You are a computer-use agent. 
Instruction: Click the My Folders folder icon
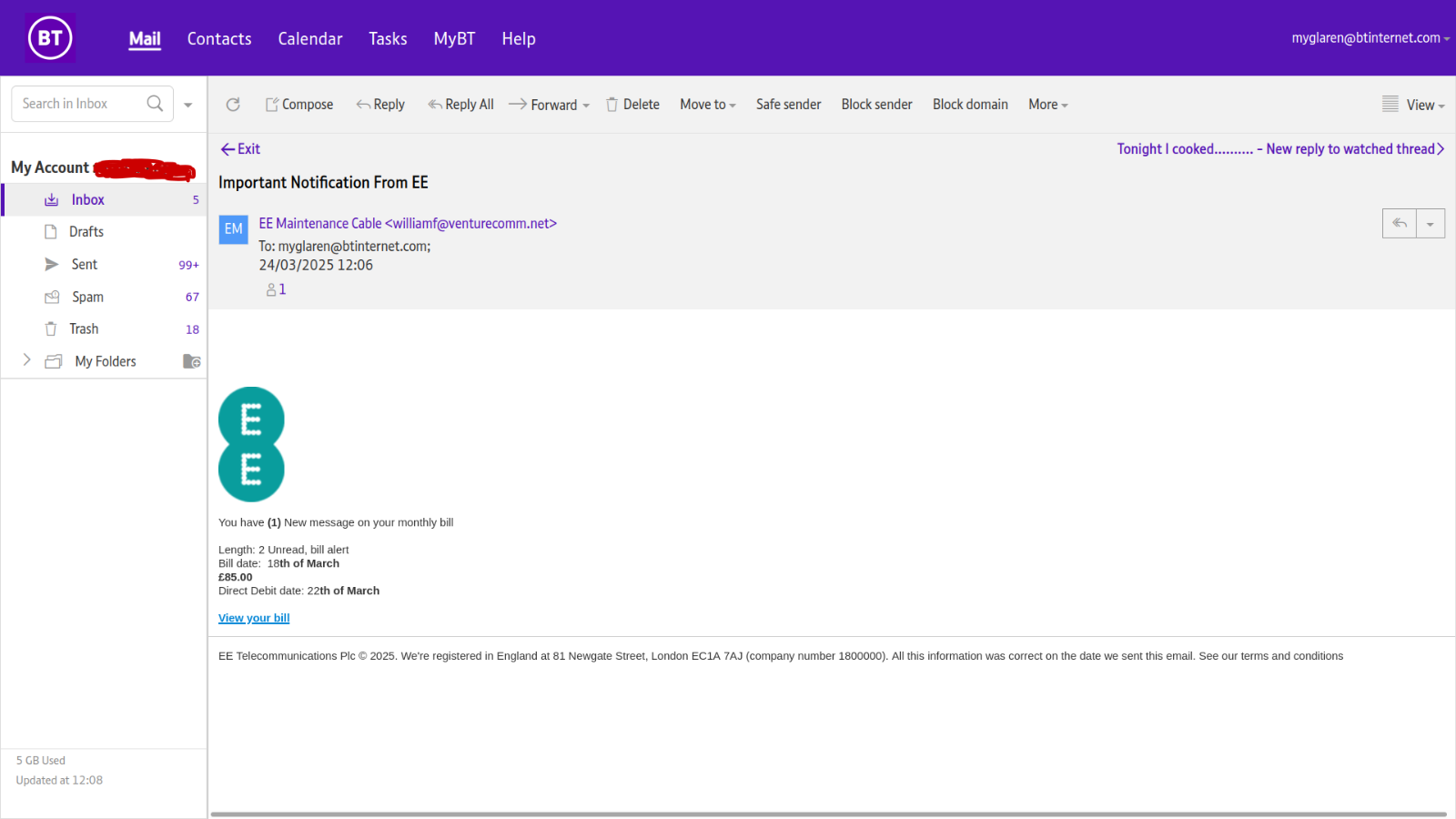point(54,361)
